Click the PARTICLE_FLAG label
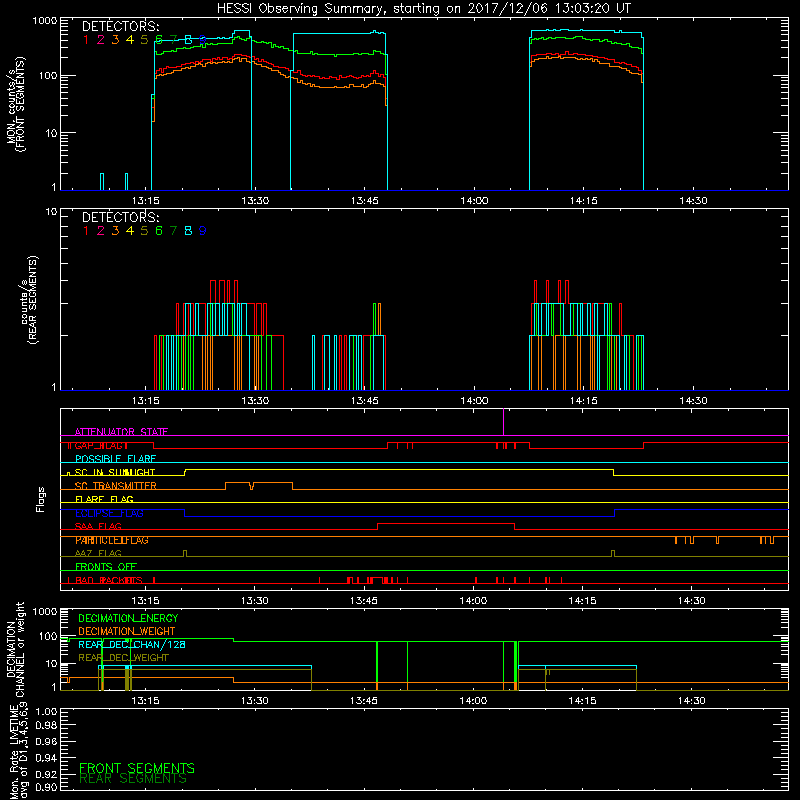This screenshot has height=800, width=800. tap(112, 540)
